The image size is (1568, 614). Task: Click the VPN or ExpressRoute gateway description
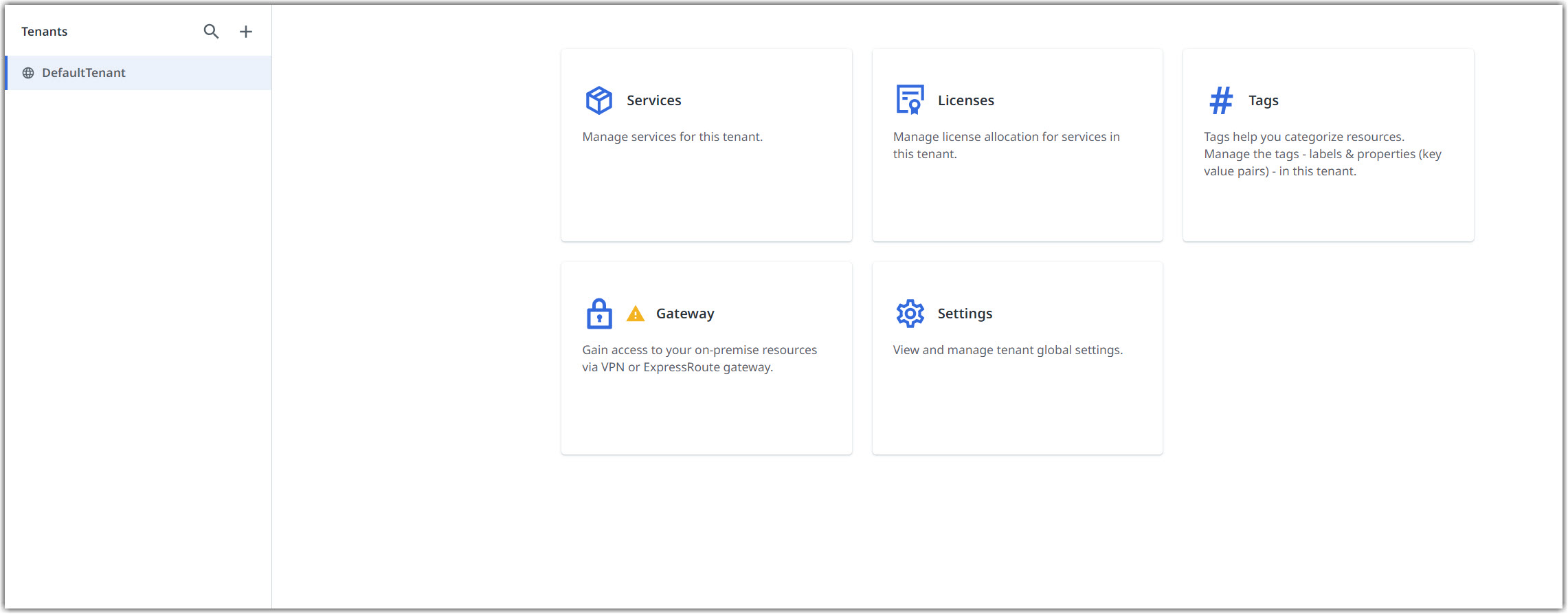click(x=699, y=358)
